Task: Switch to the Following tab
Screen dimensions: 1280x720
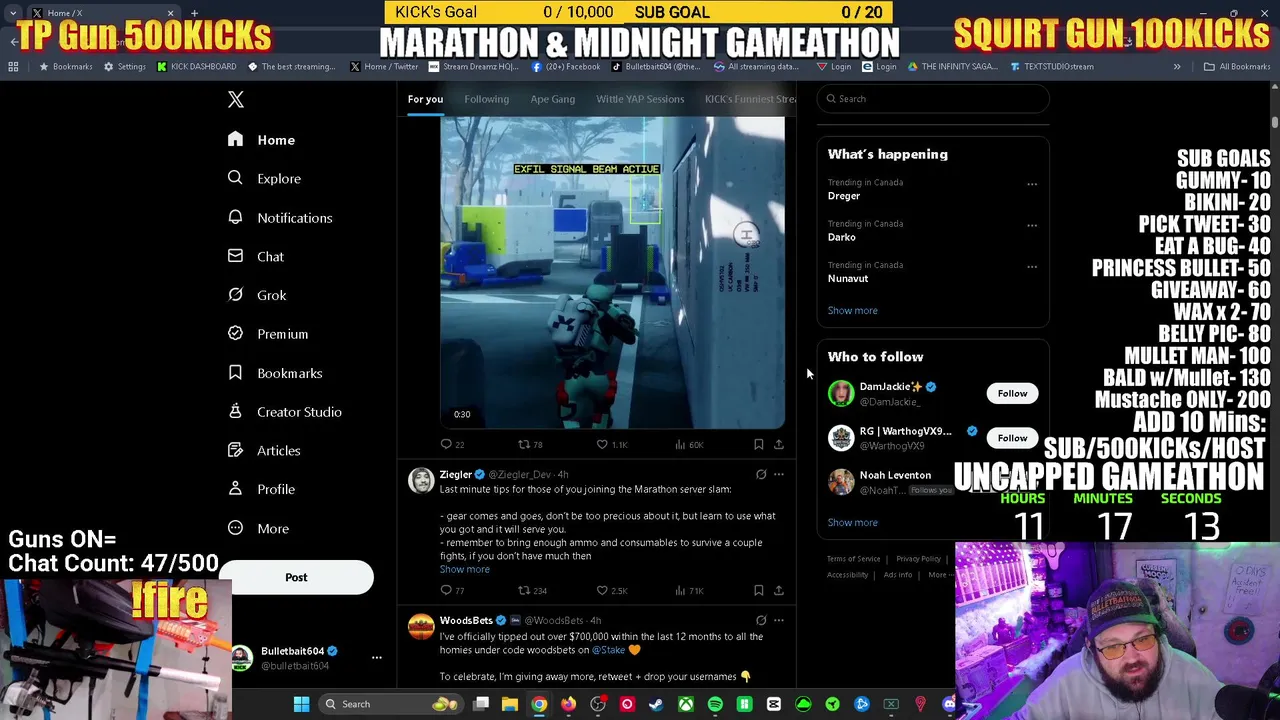Action: pos(486,99)
